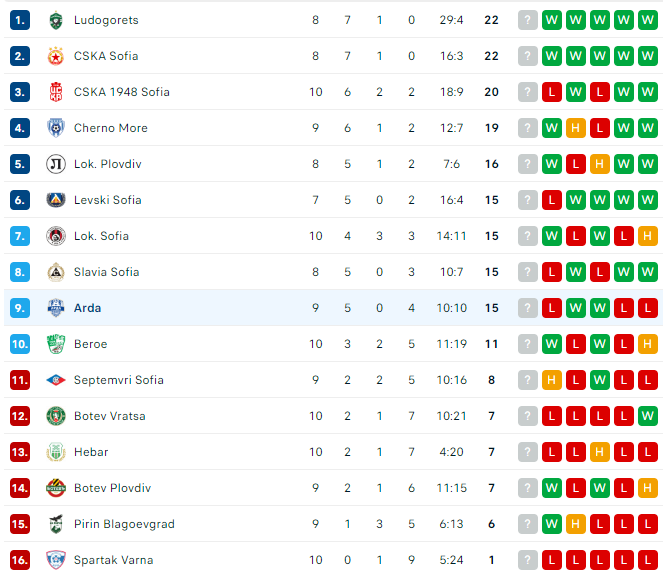Select the Botev Plovdiv team crest
This screenshot has height=575, width=663.
[56, 488]
